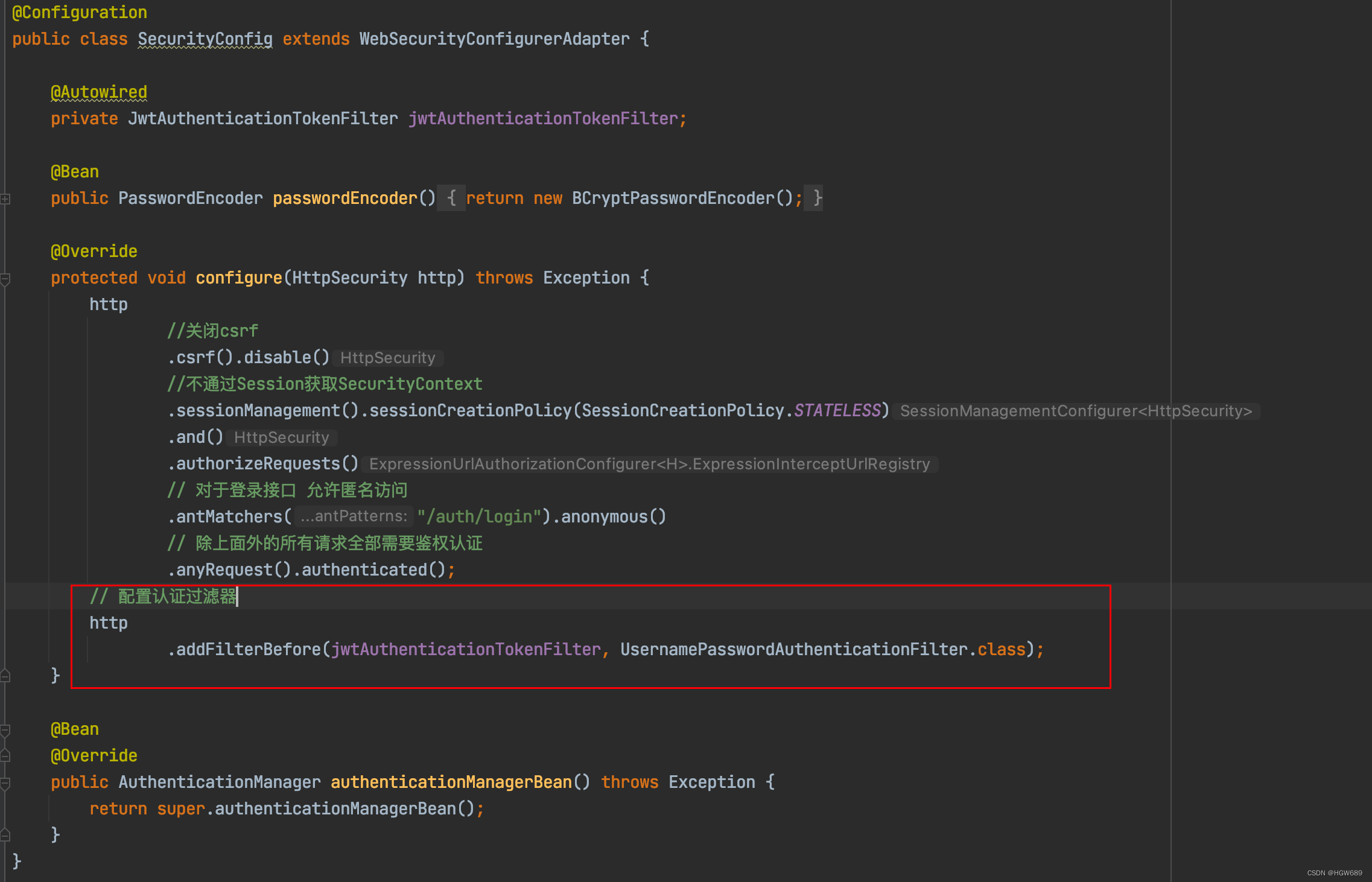Click JwtAuthenticationTokenFilter type in field declaration

pyautogui.click(x=263, y=118)
